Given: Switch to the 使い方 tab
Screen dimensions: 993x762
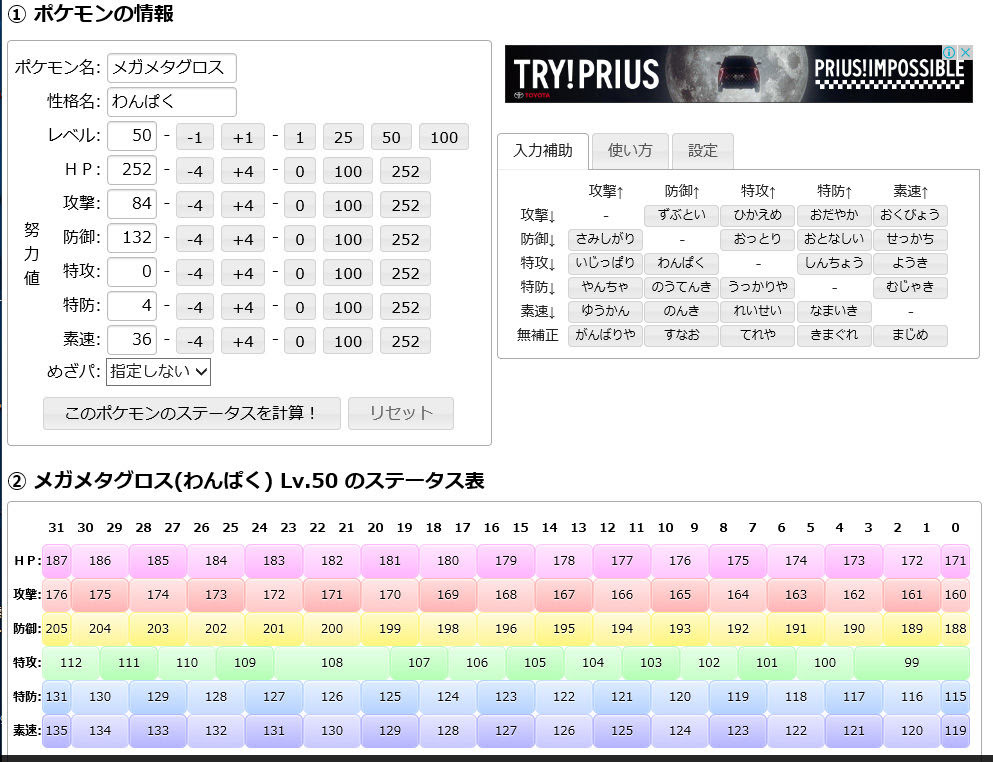Looking at the screenshot, I should click(x=629, y=151).
